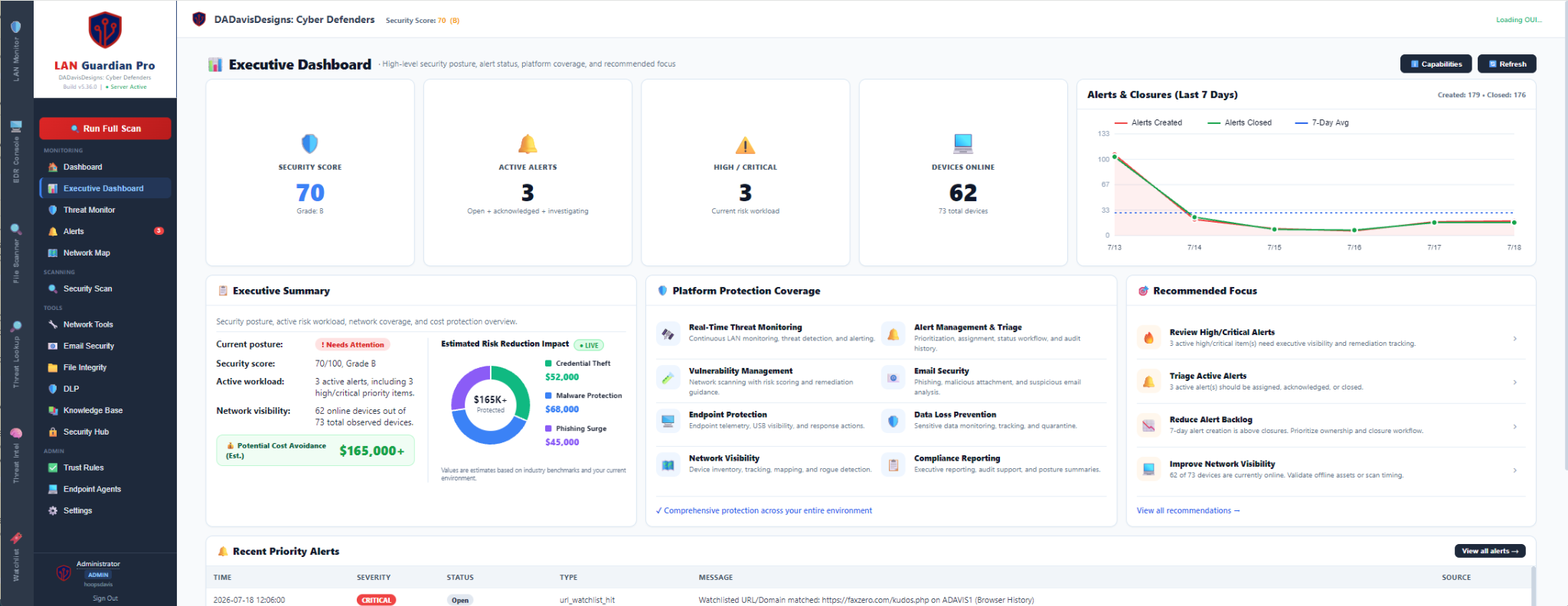Expand Improve Network Visibility chevron
1568x606 pixels.
pyautogui.click(x=1515, y=470)
